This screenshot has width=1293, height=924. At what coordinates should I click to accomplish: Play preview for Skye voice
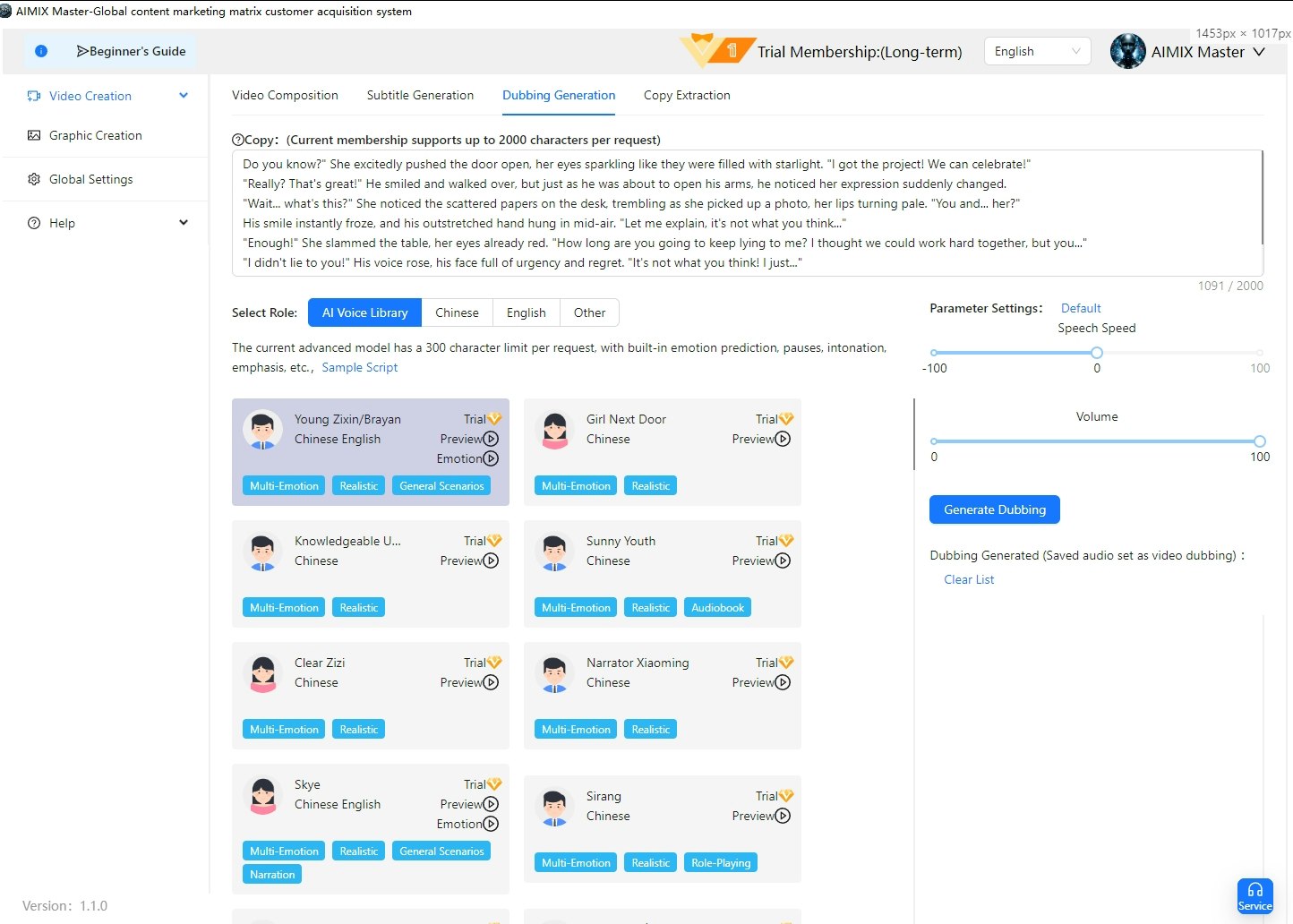491,804
